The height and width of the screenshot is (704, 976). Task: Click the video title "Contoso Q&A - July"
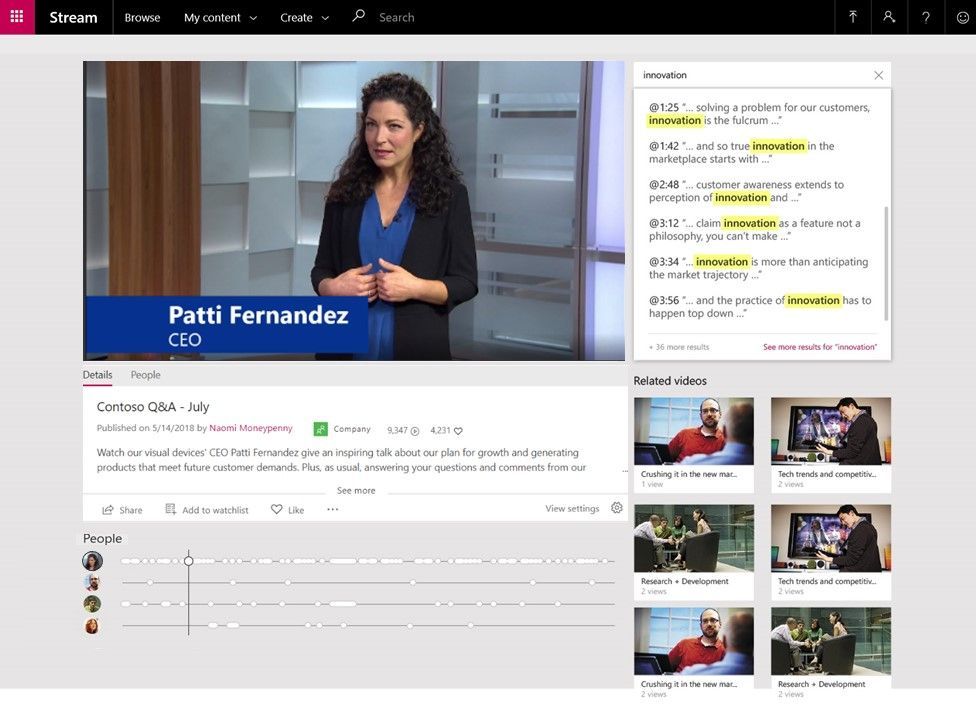pos(153,406)
